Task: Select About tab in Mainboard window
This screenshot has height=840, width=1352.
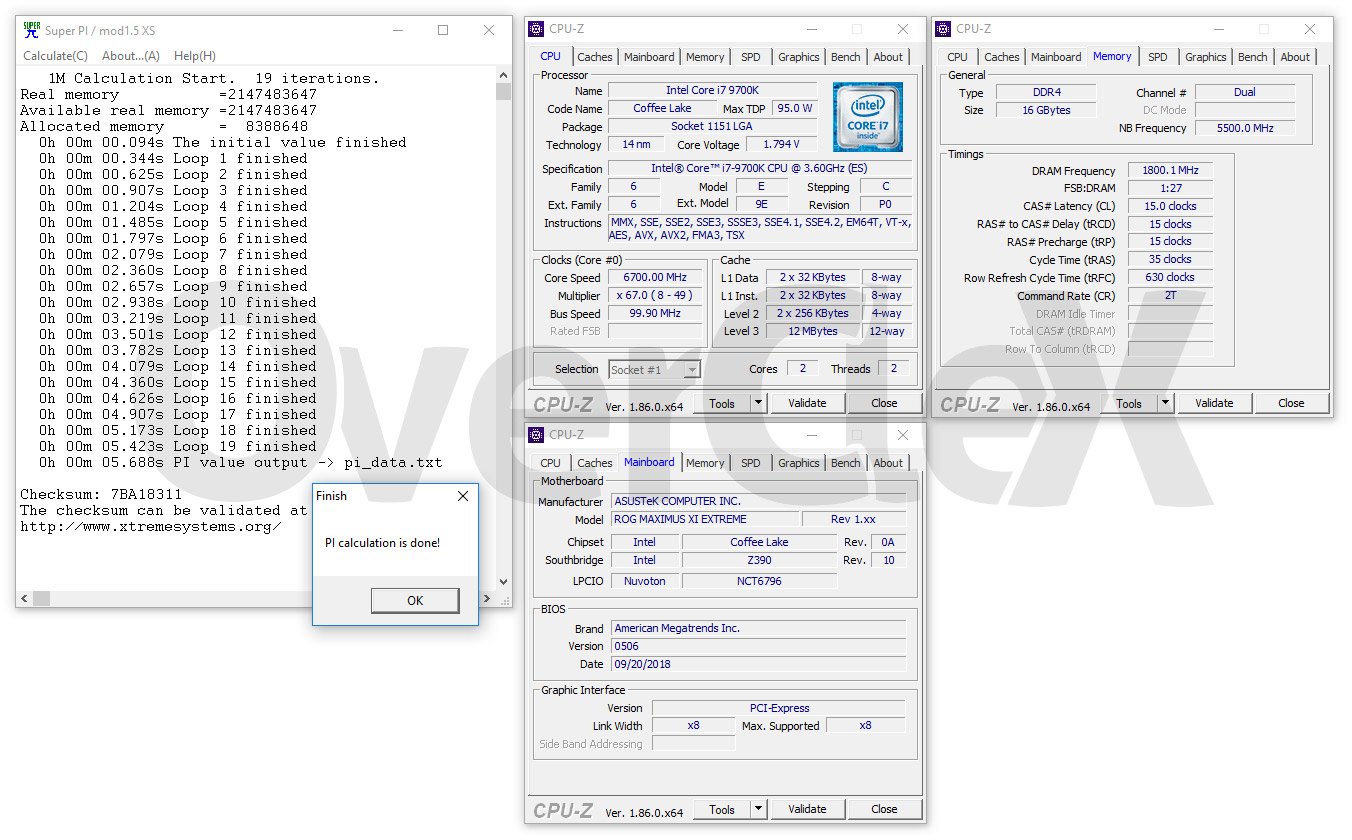Action: pyautogui.click(x=888, y=463)
